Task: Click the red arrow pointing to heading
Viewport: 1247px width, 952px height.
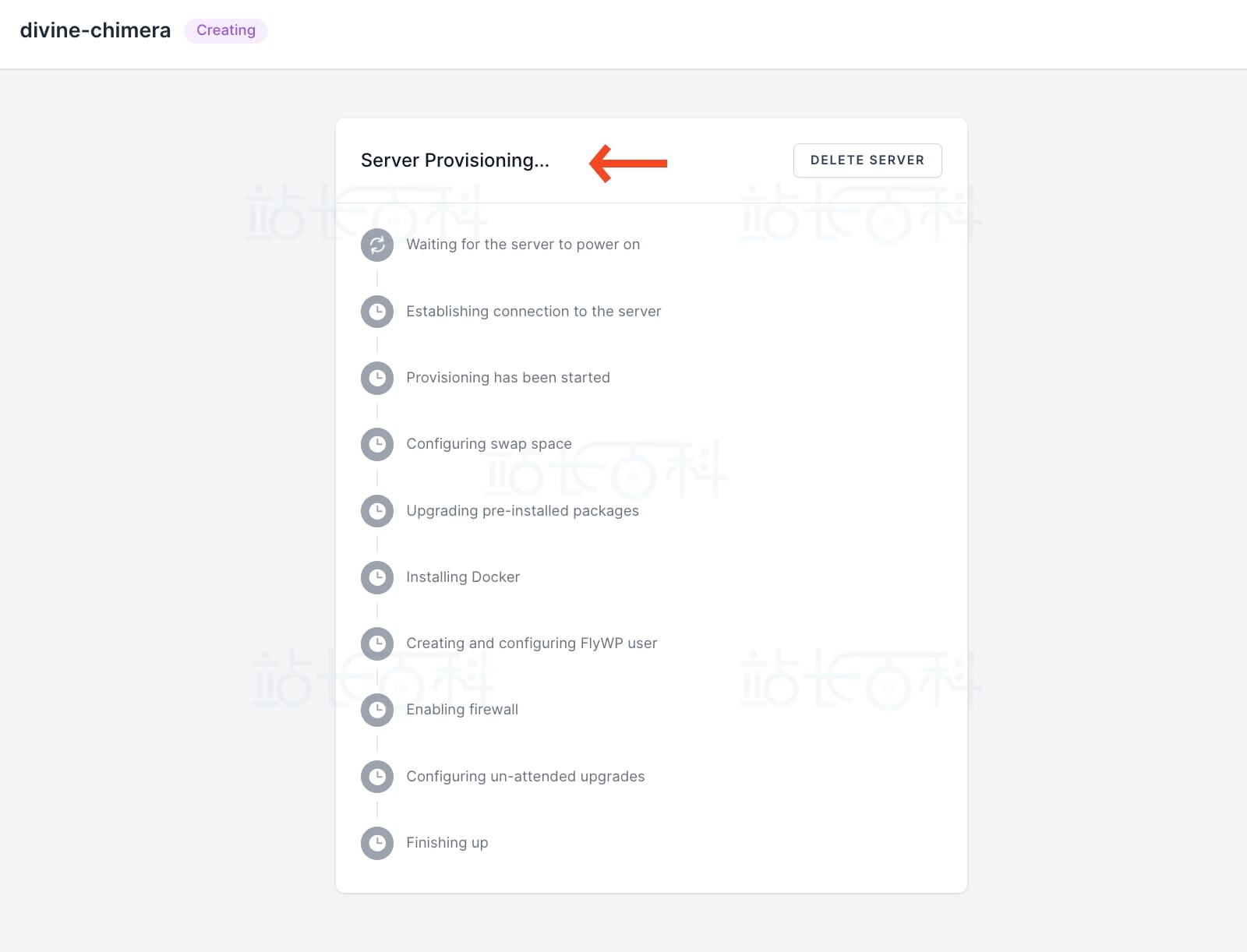Action: tap(628, 164)
